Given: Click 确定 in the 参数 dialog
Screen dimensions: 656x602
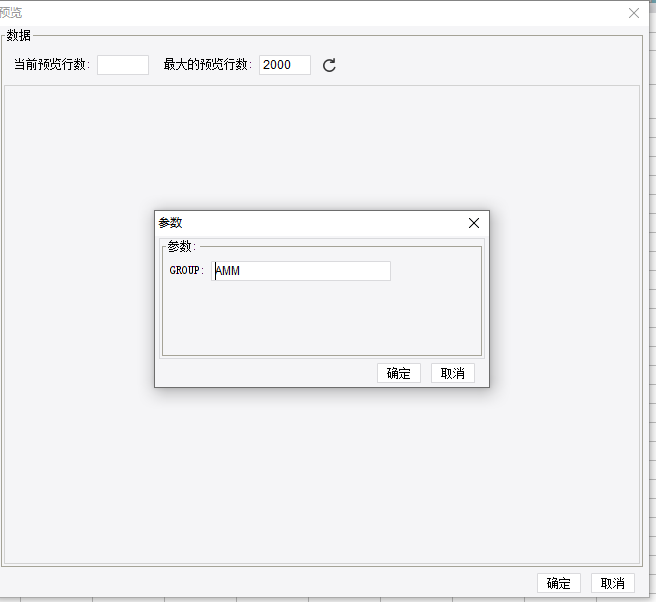Looking at the screenshot, I should click(399, 373).
